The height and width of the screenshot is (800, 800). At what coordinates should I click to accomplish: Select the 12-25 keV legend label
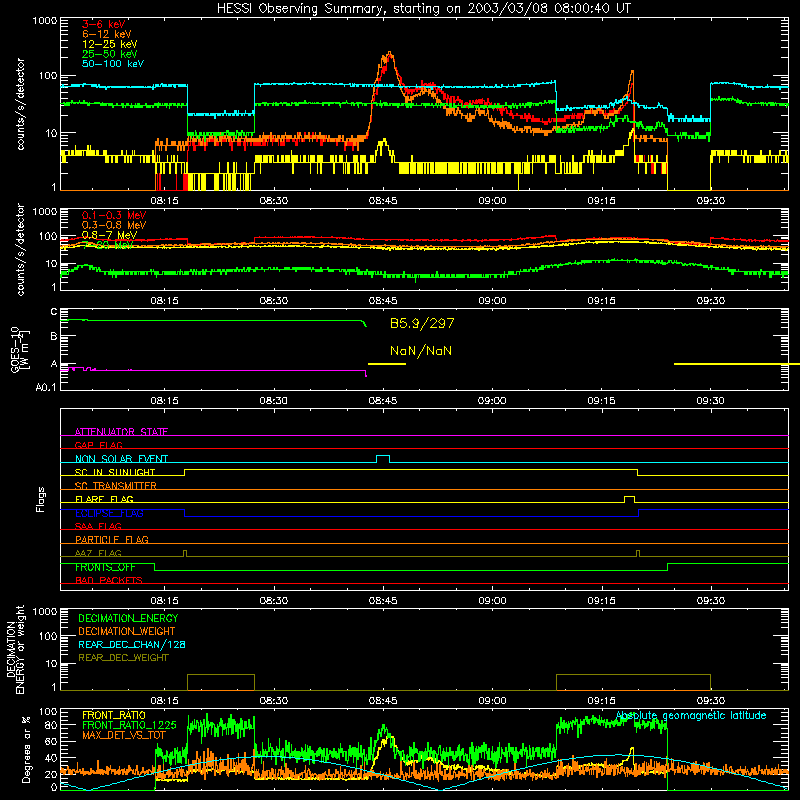click(x=110, y=44)
